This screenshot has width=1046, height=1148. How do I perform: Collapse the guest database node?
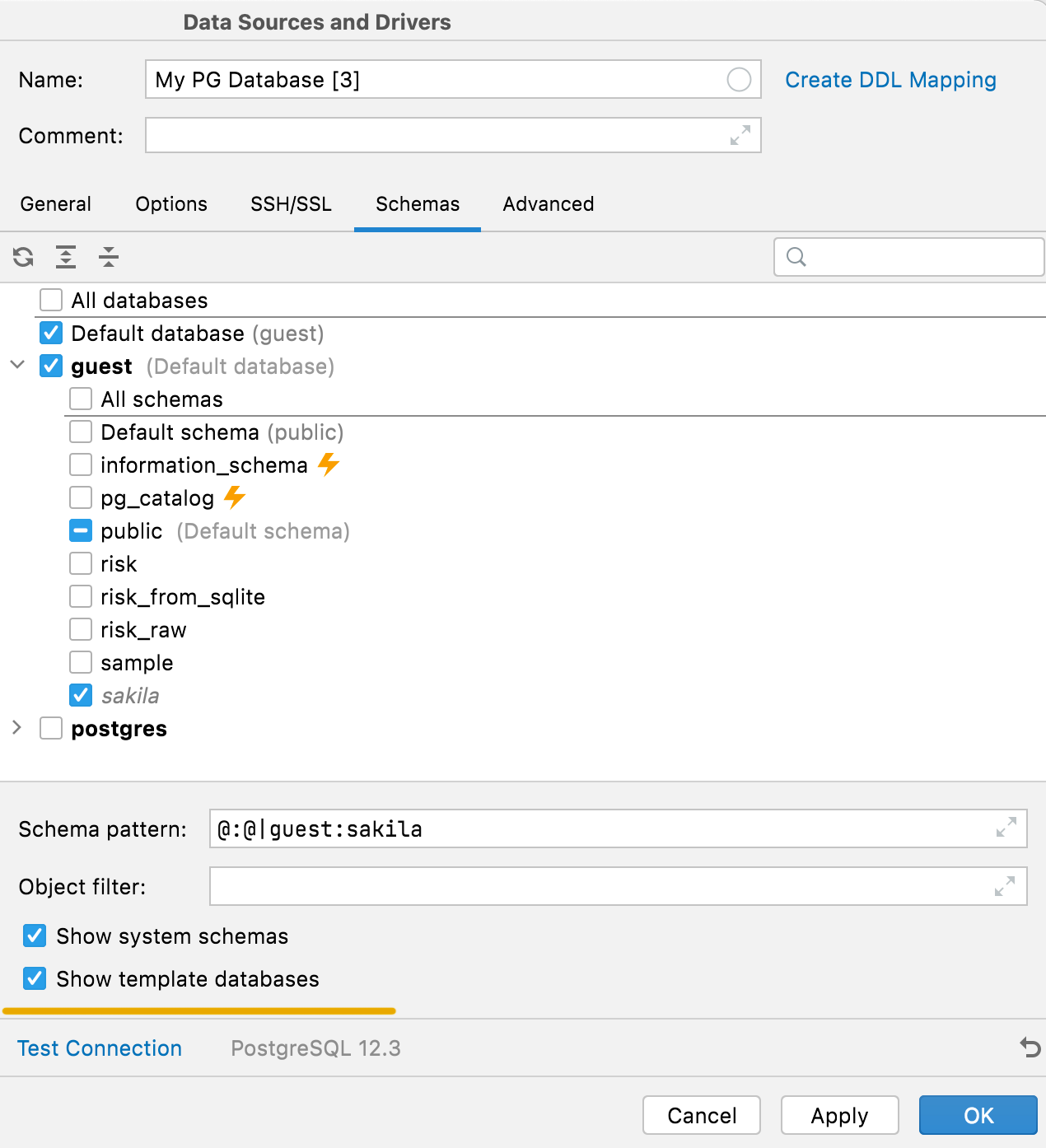tap(17, 365)
